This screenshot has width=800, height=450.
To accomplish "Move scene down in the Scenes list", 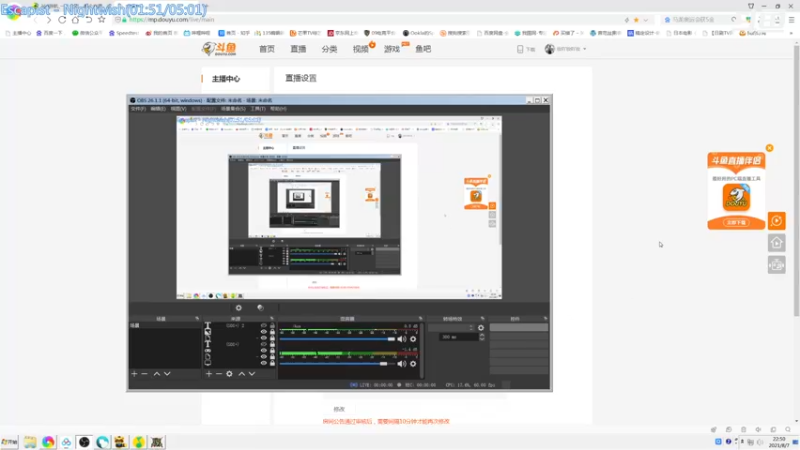I will [167, 374].
